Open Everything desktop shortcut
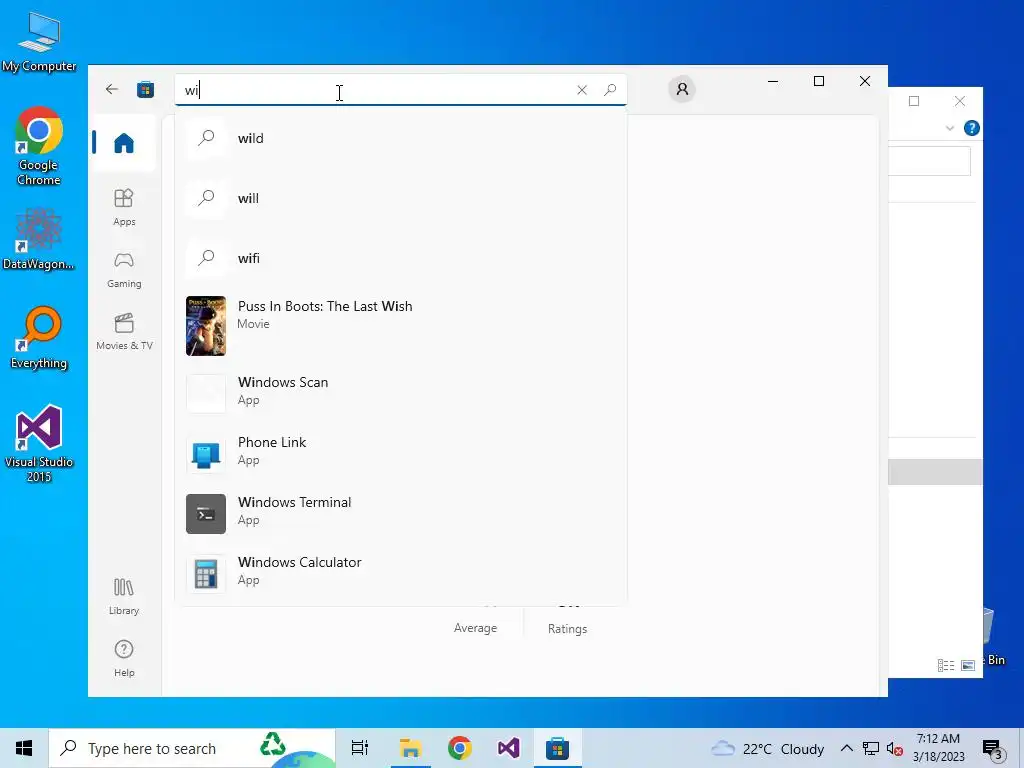The image size is (1024, 768). (x=39, y=338)
